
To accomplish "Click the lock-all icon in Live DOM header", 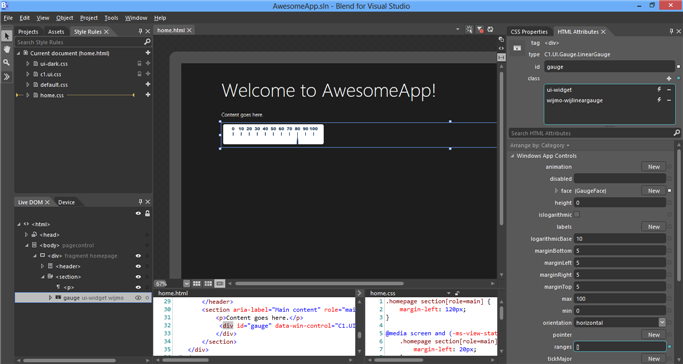I will [148, 213].
